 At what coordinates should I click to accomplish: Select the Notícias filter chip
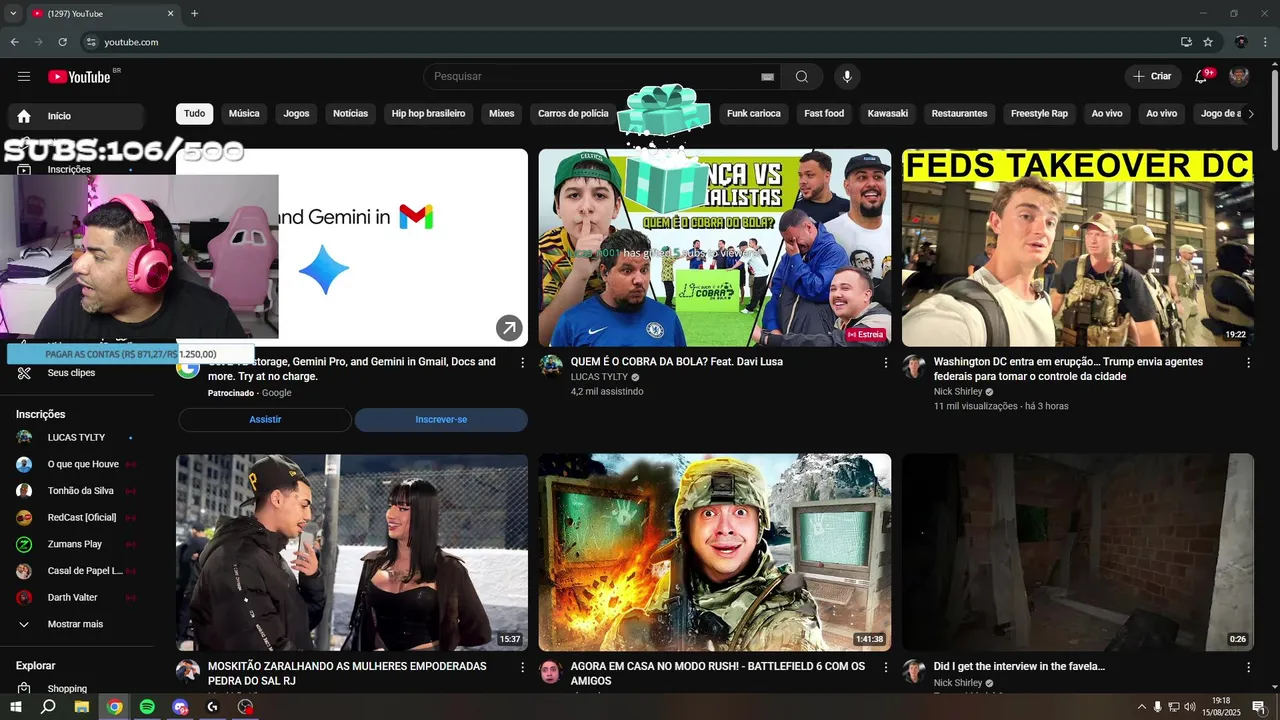click(x=350, y=114)
